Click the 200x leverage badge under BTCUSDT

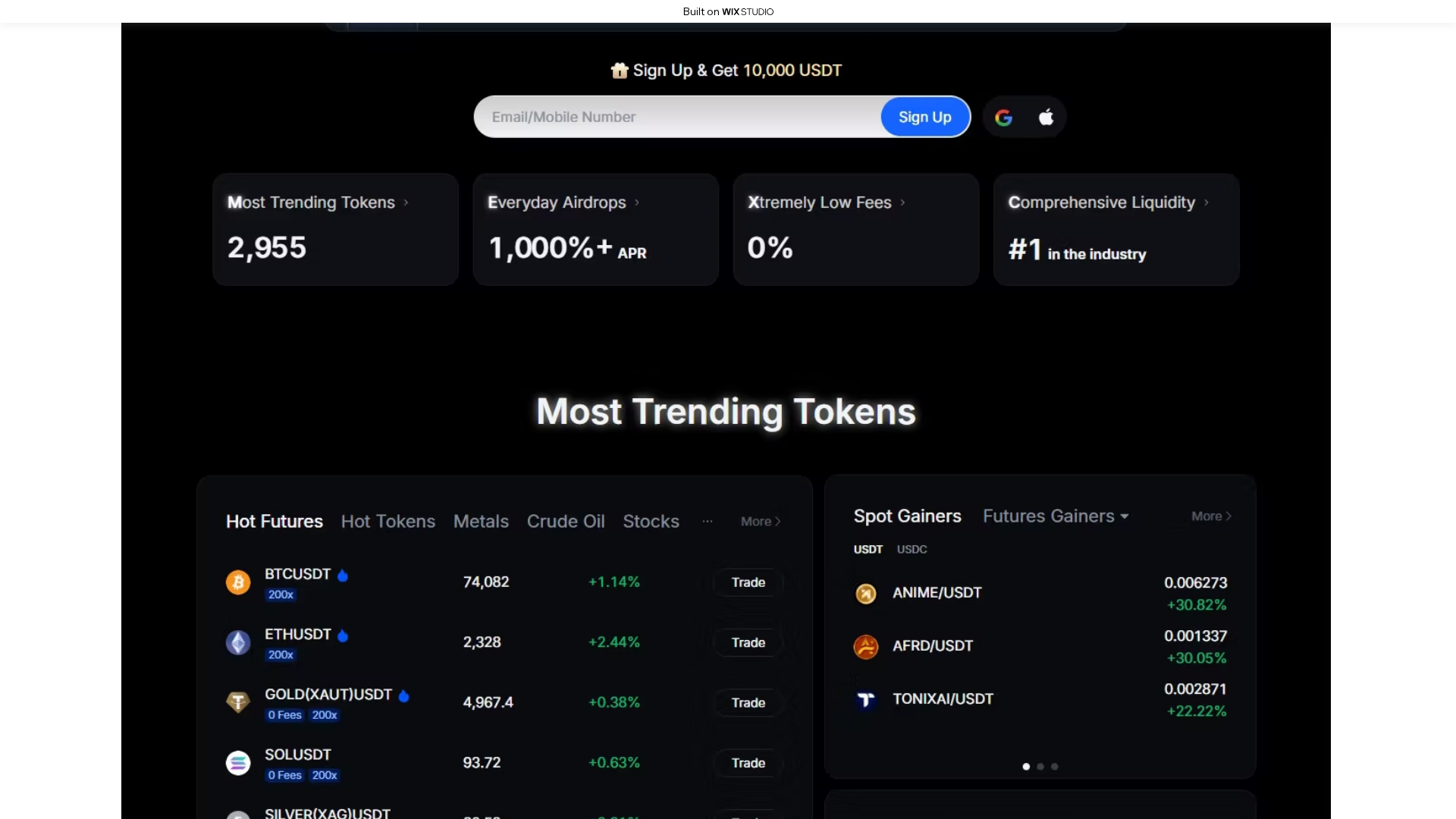pos(281,595)
